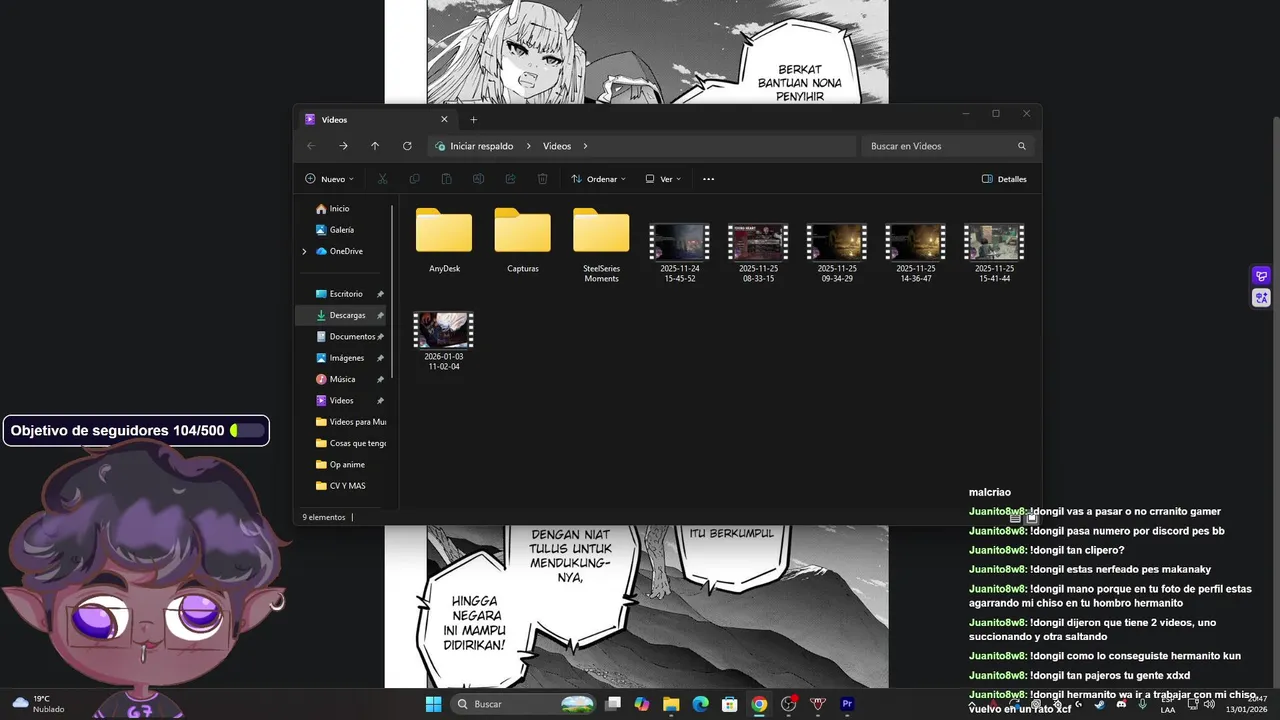Click the Cut scissors icon
The height and width of the screenshot is (720, 1280).
(x=382, y=179)
